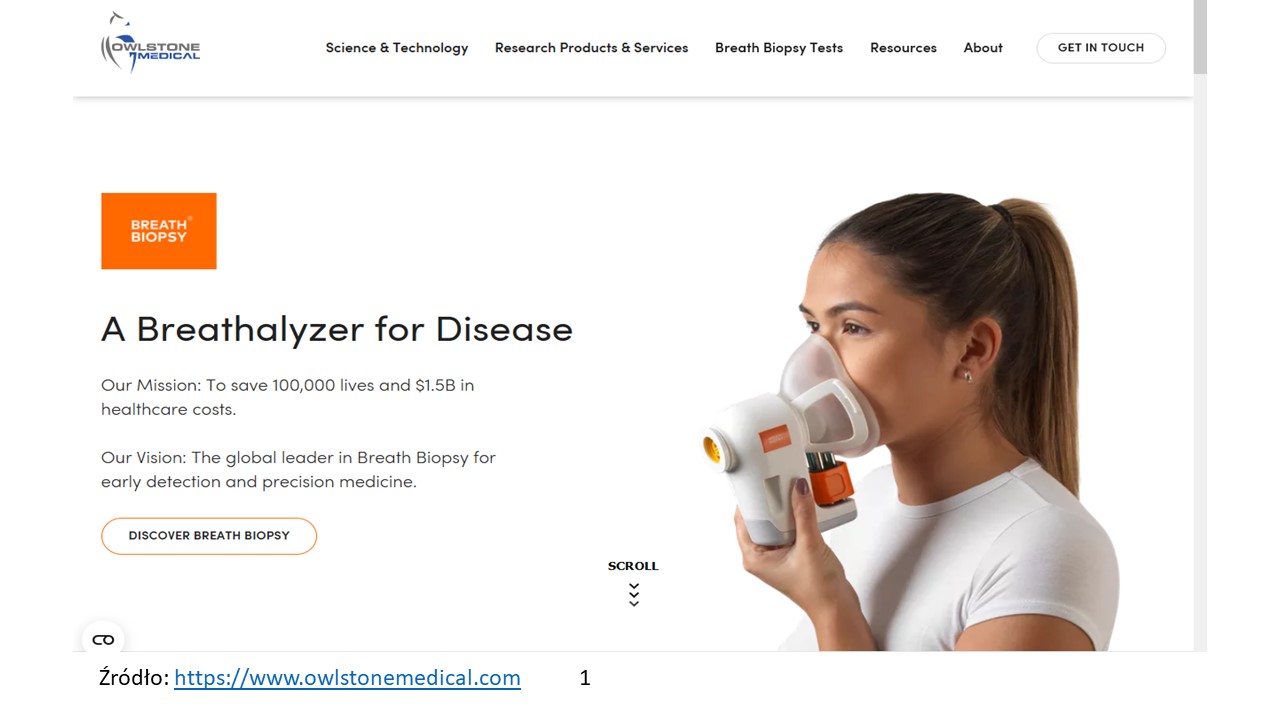
Task: Open the Science & Technology menu
Action: point(397,48)
